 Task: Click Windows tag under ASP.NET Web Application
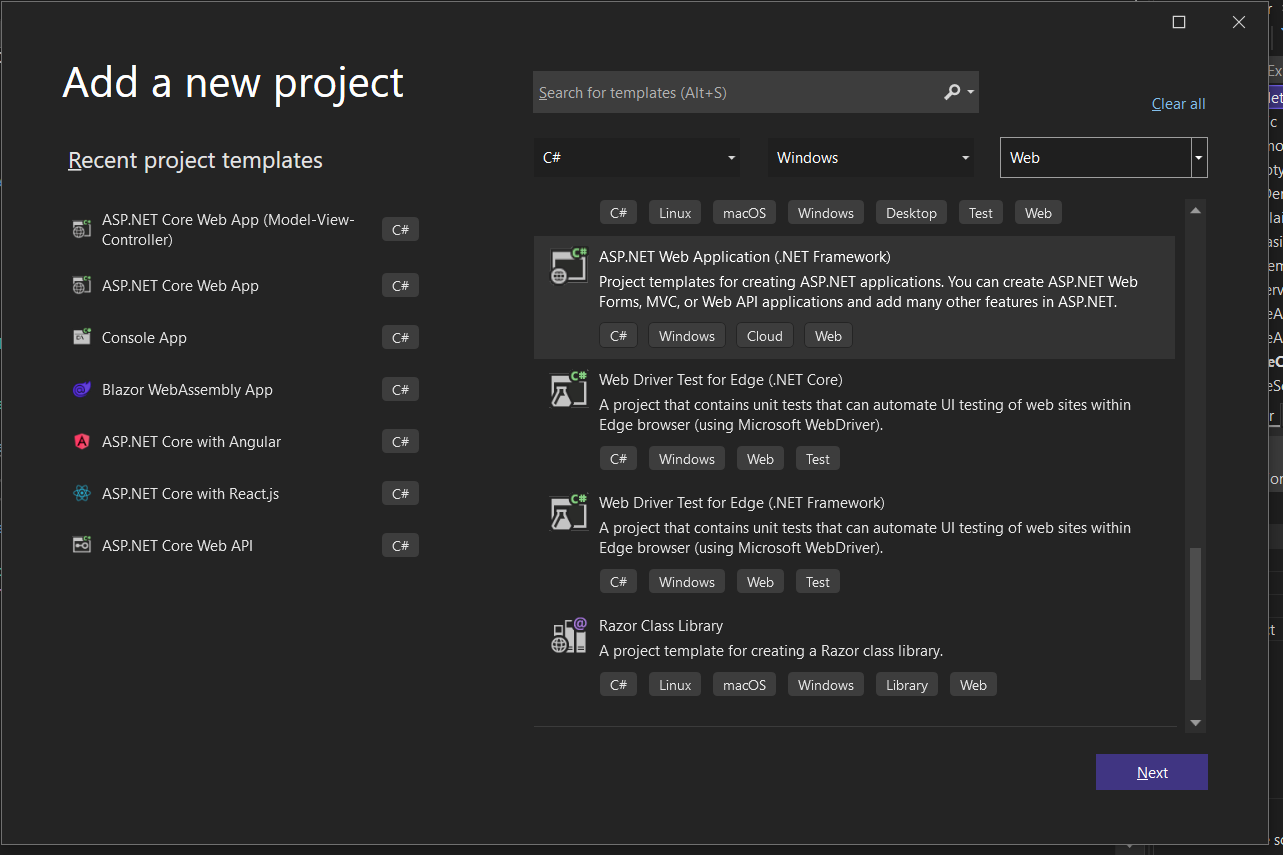(687, 336)
